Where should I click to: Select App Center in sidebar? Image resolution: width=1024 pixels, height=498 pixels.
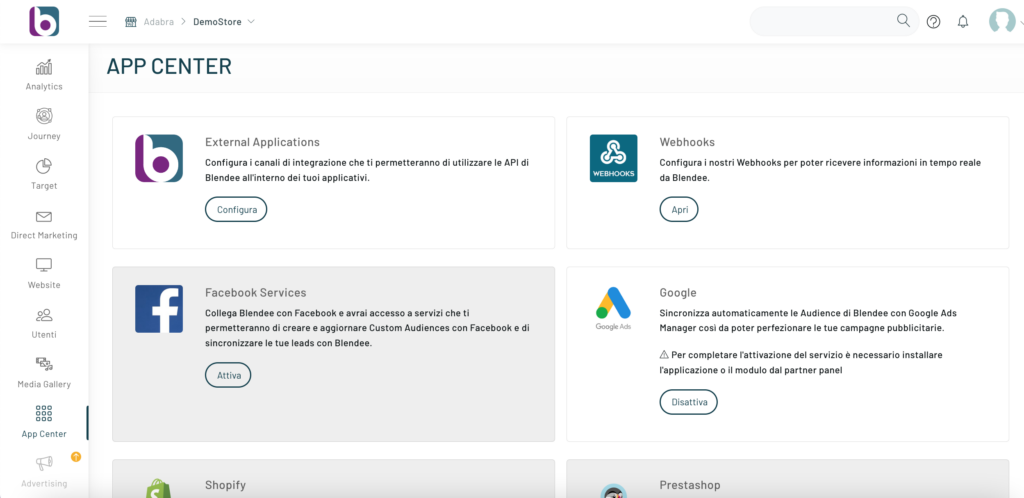(x=44, y=422)
